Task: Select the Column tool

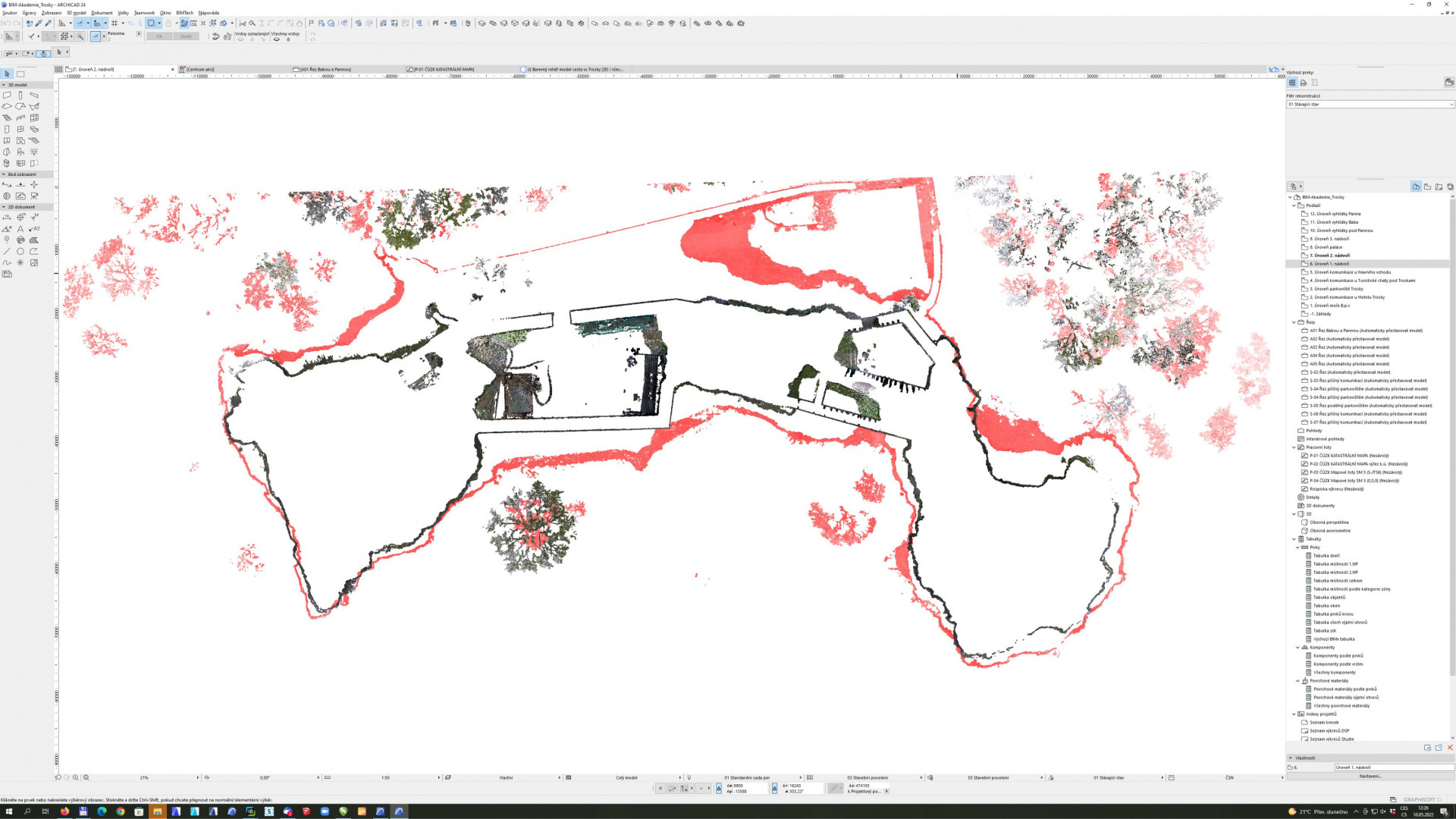Action: tap(20, 96)
